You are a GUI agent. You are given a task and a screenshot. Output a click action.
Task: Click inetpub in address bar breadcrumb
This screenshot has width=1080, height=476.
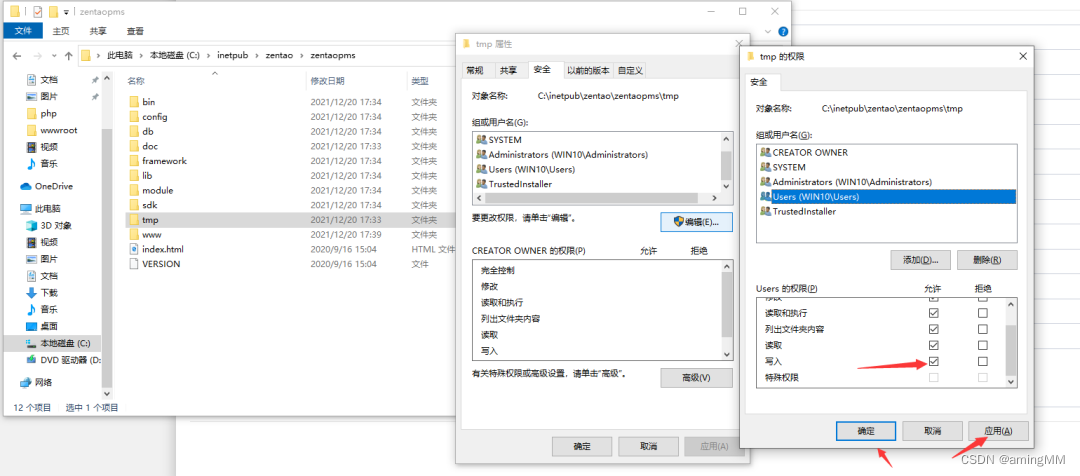pos(231,56)
